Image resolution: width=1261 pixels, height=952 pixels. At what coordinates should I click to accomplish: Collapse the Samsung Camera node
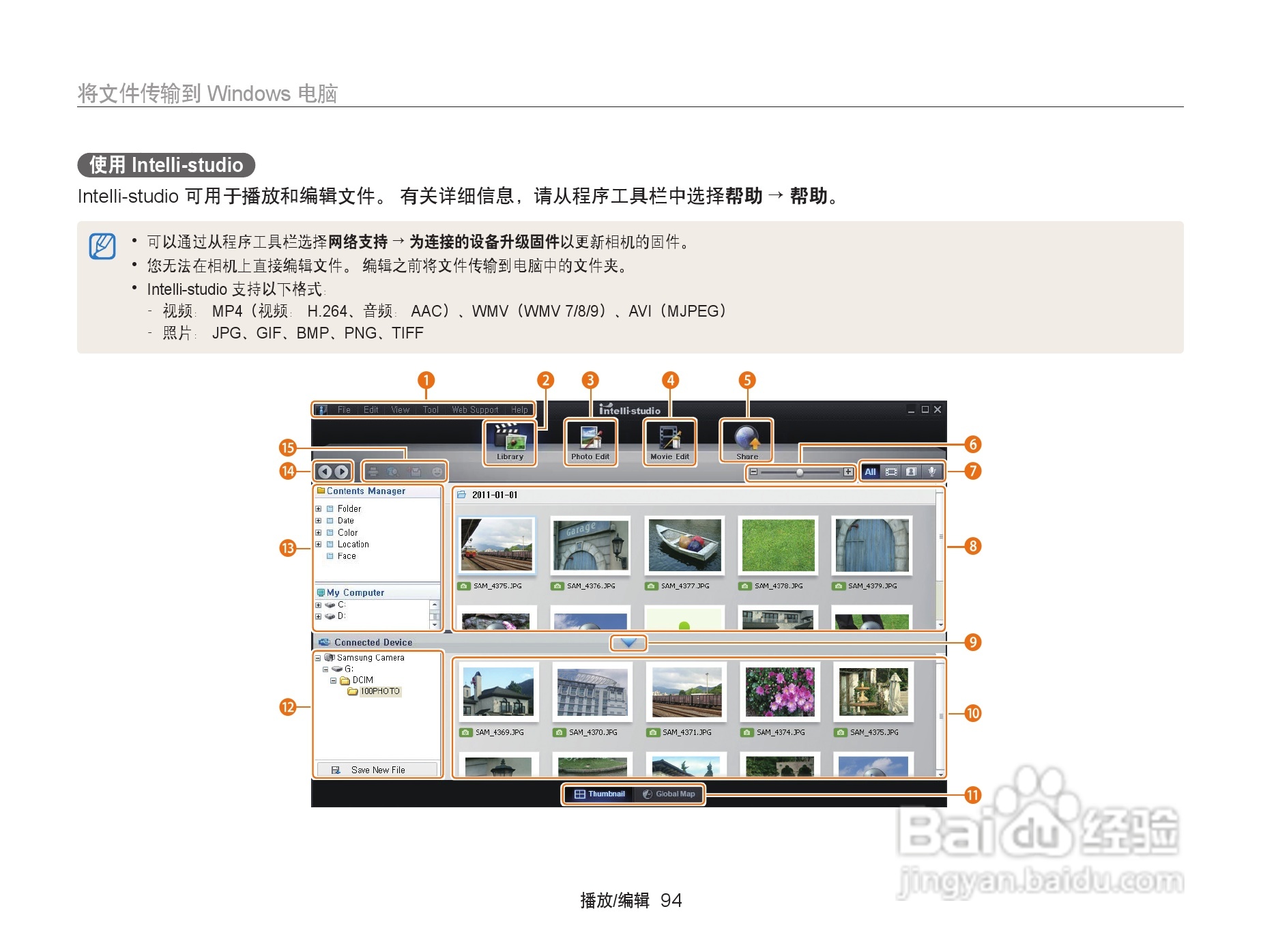pyautogui.click(x=318, y=659)
